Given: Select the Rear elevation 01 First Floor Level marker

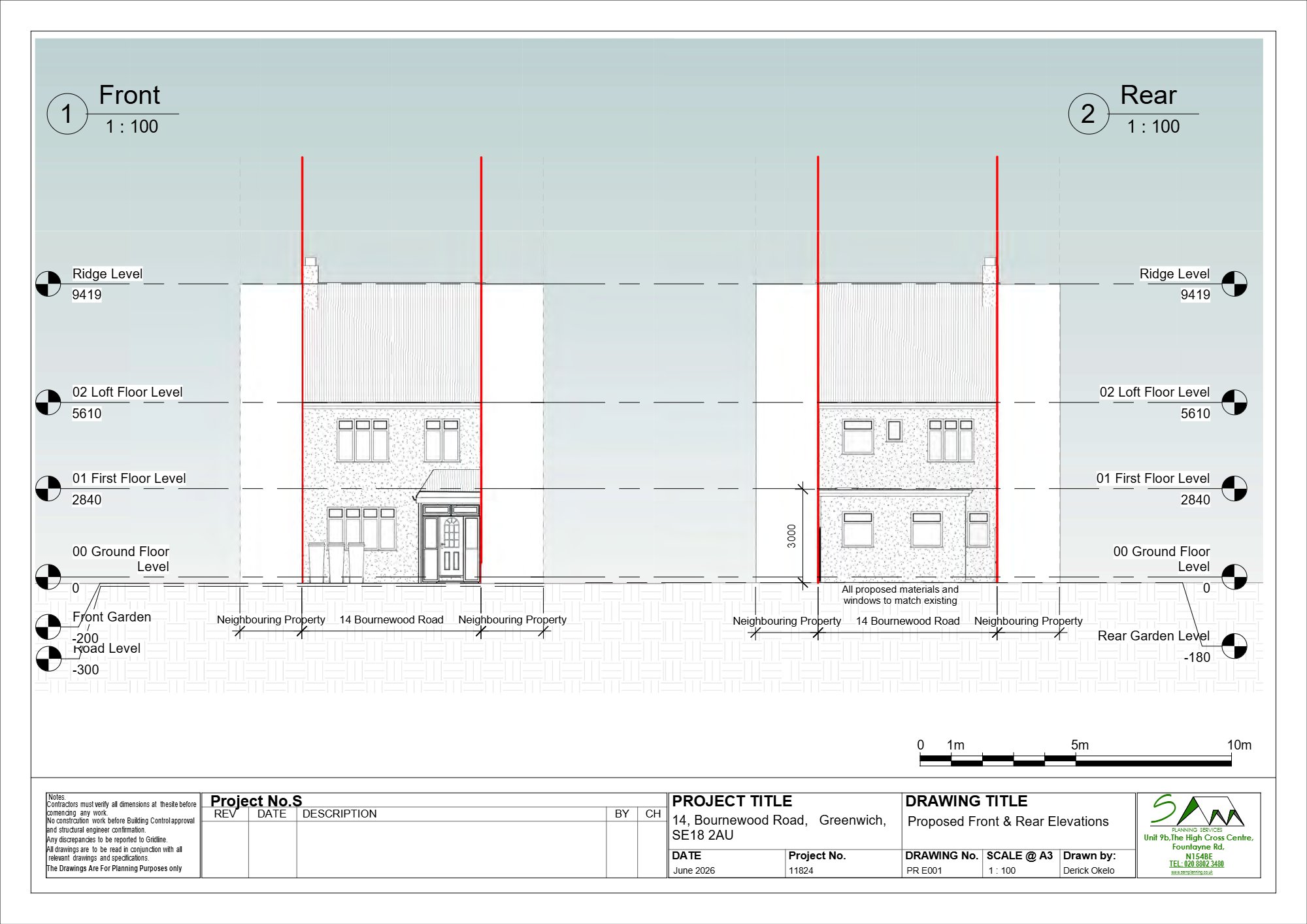Looking at the screenshot, I should click(1234, 489).
